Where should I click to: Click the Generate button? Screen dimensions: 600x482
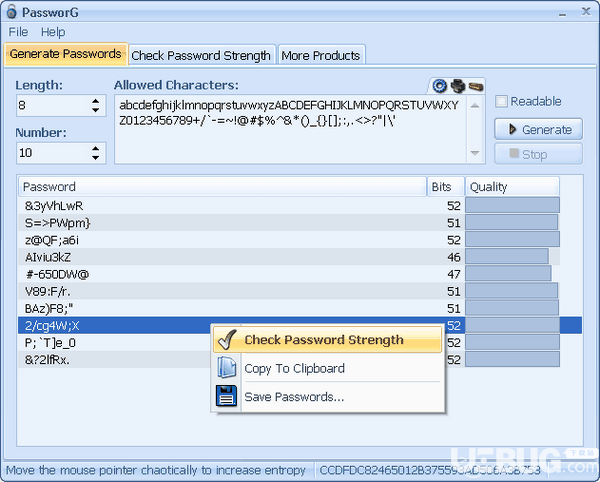click(x=538, y=129)
